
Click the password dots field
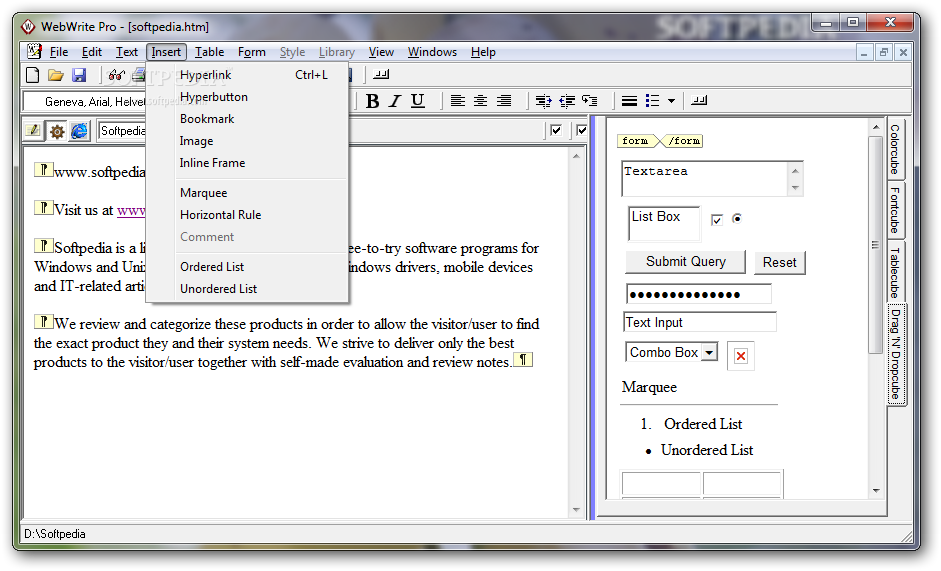click(x=699, y=294)
